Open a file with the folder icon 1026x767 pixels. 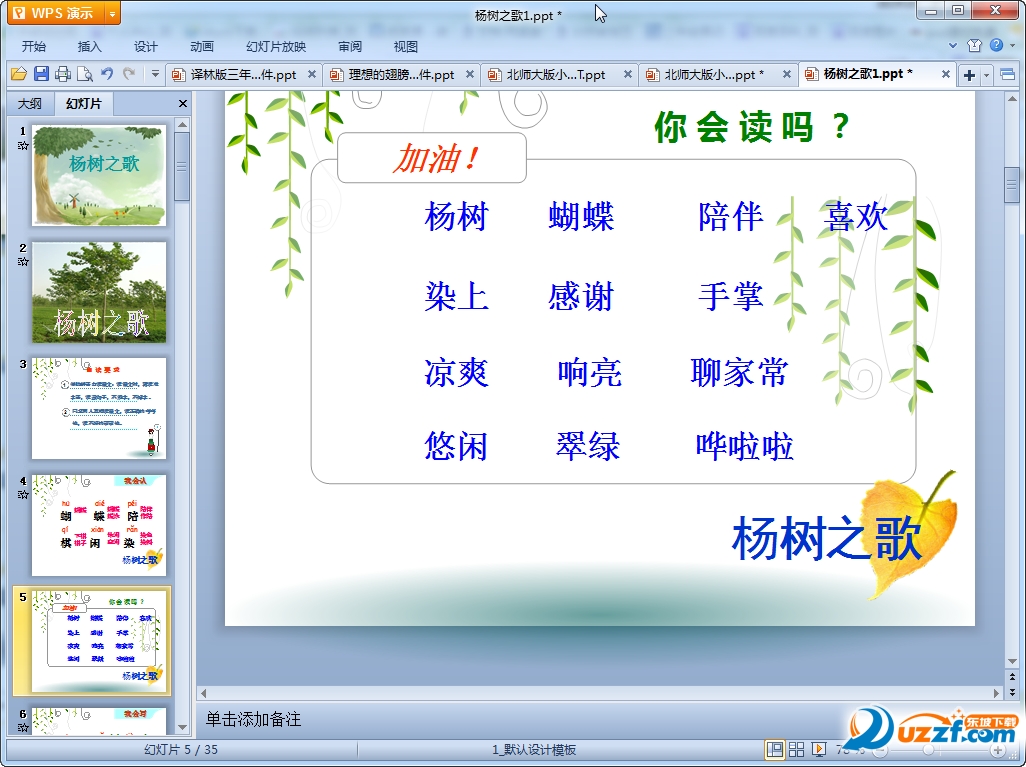[19, 74]
